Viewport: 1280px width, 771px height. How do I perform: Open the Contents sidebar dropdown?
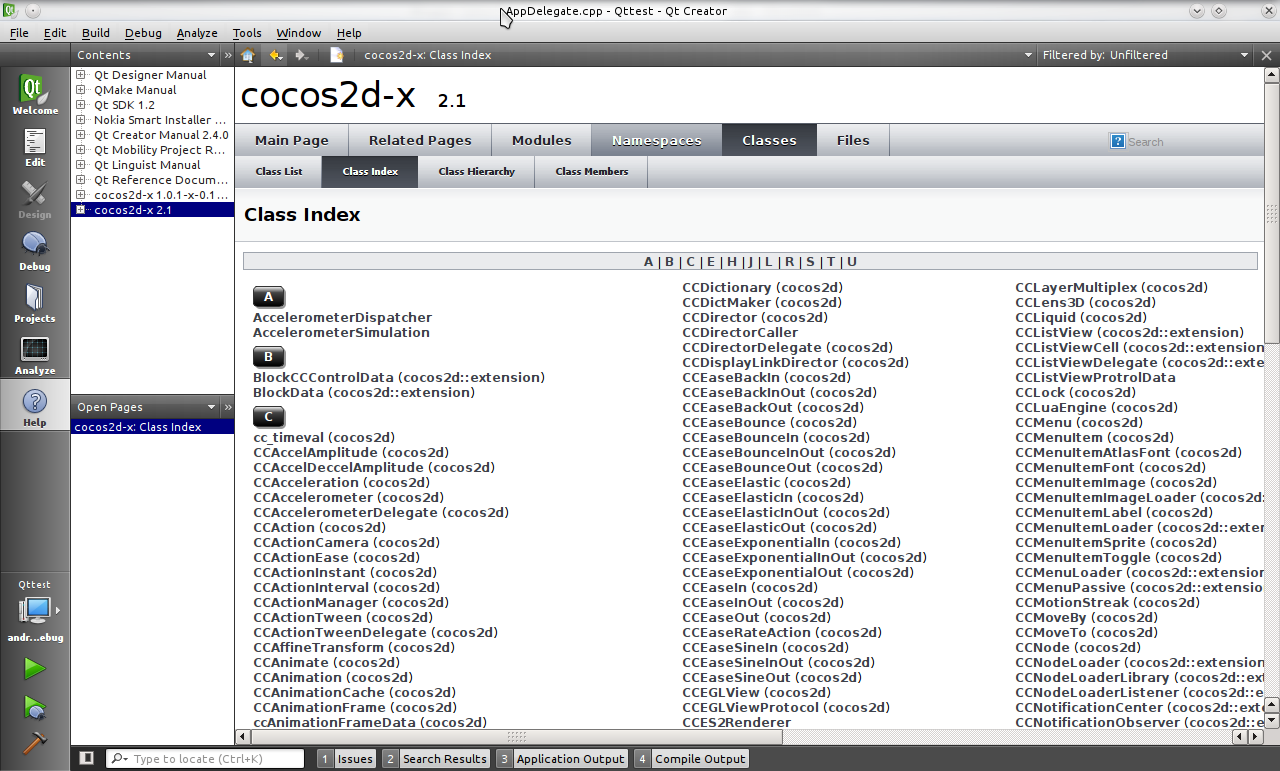click(x=211, y=55)
